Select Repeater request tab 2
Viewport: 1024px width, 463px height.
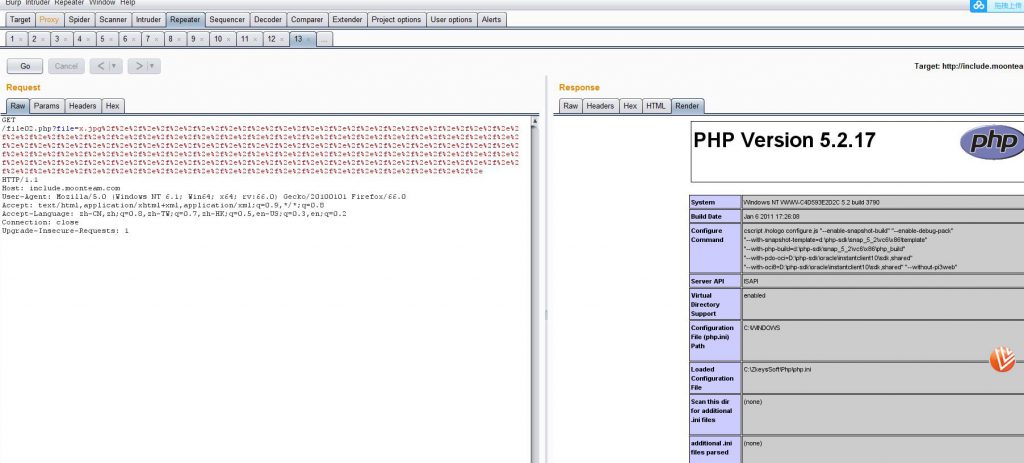[39, 39]
